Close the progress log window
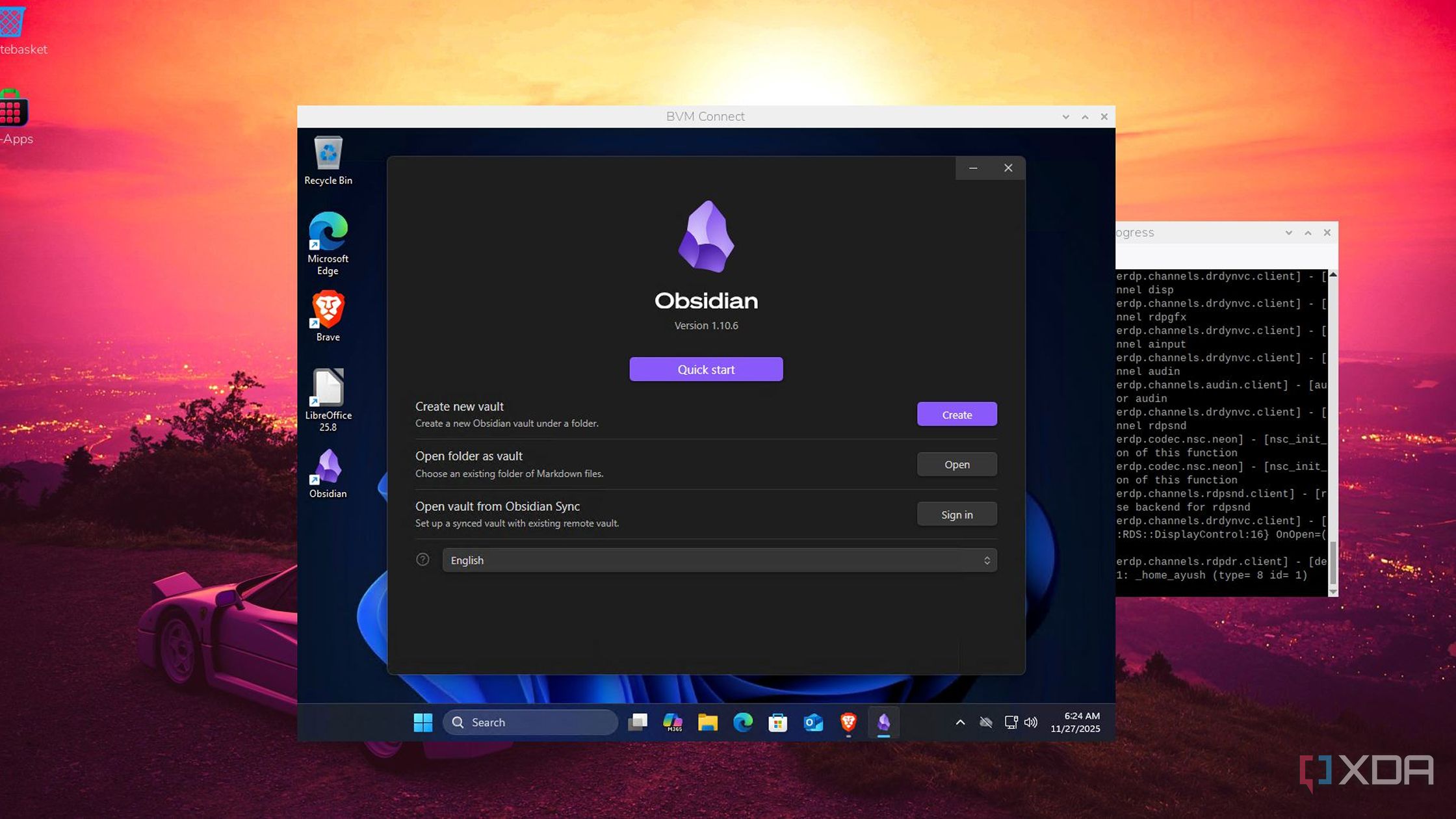Screen dimensions: 1456x819 pyautogui.click(x=1327, y=233)
